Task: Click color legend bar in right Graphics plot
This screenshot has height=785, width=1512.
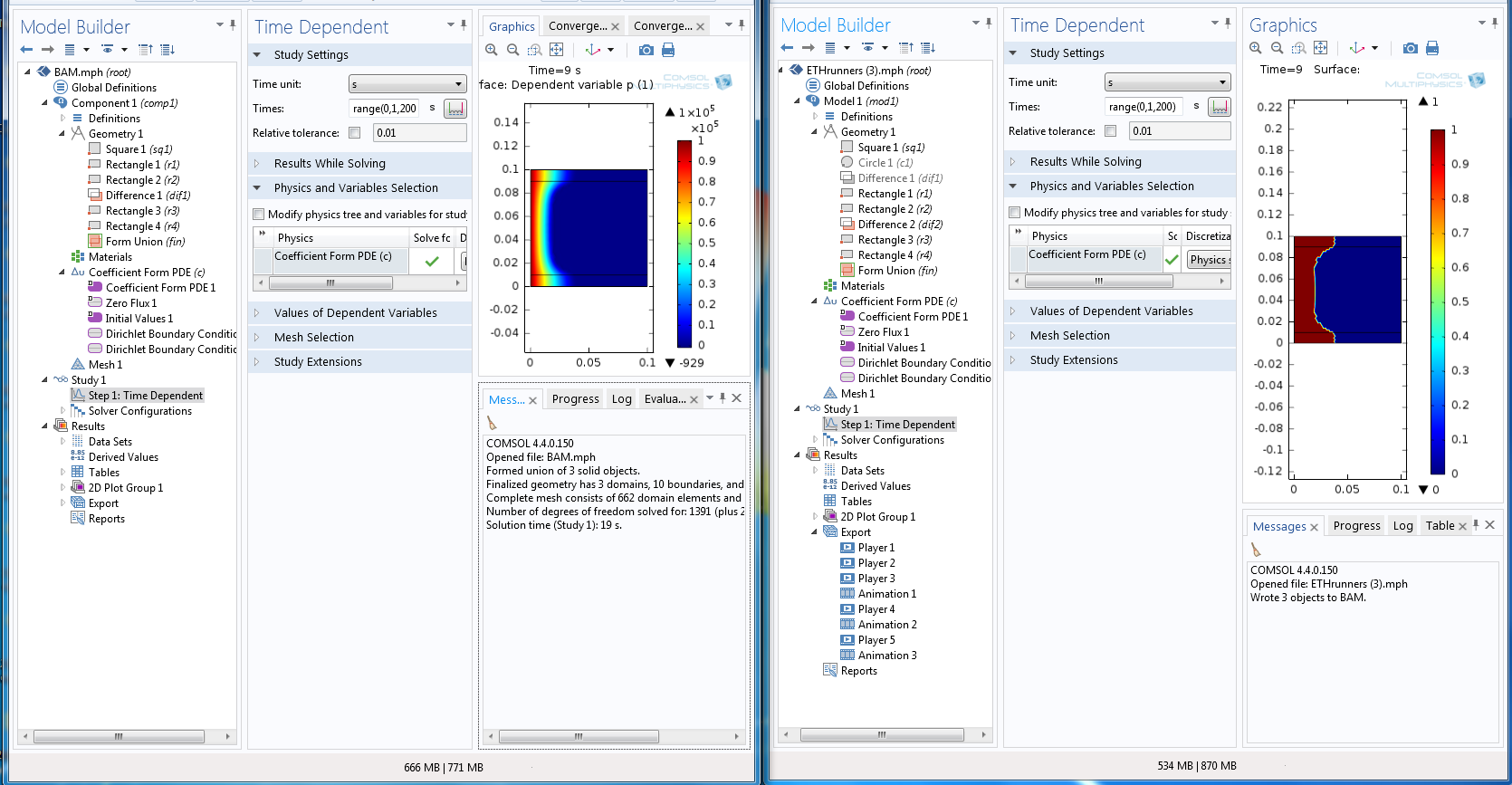Action: click(x=1438, y=302)
